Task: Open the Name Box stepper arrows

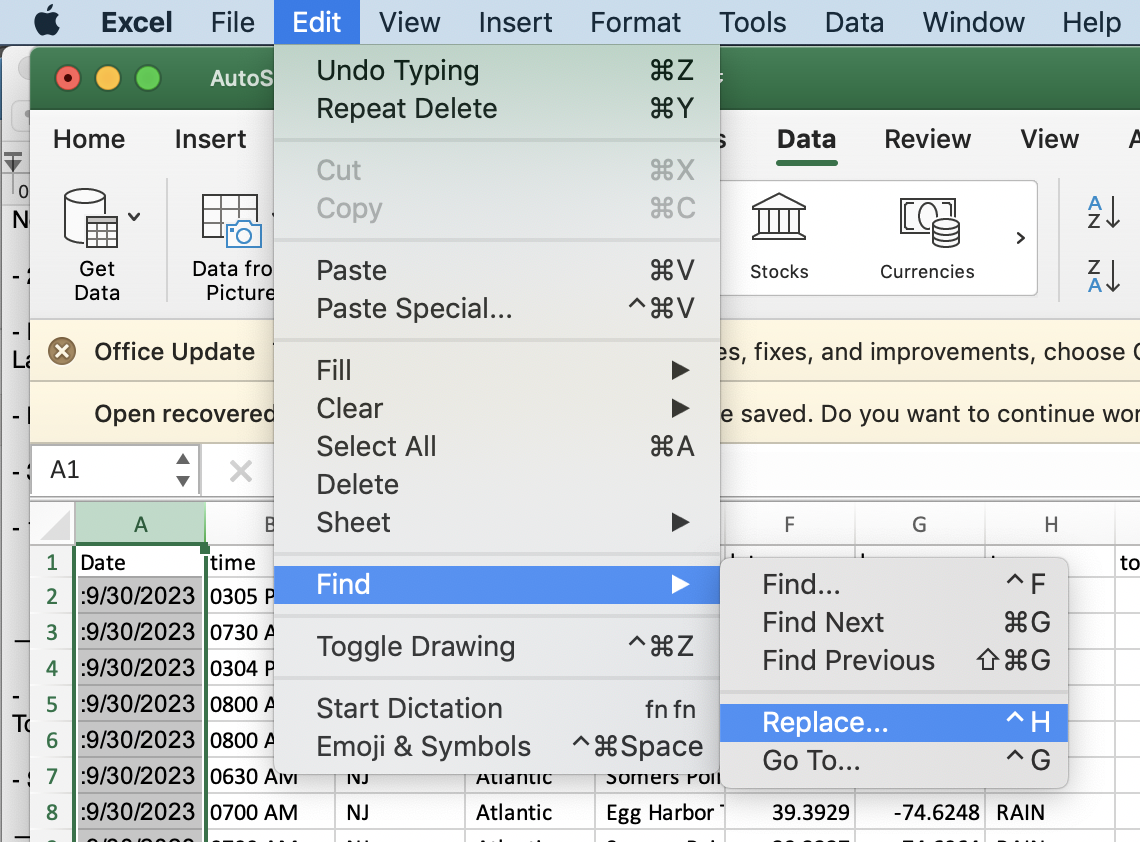Action: click(183, 470)
